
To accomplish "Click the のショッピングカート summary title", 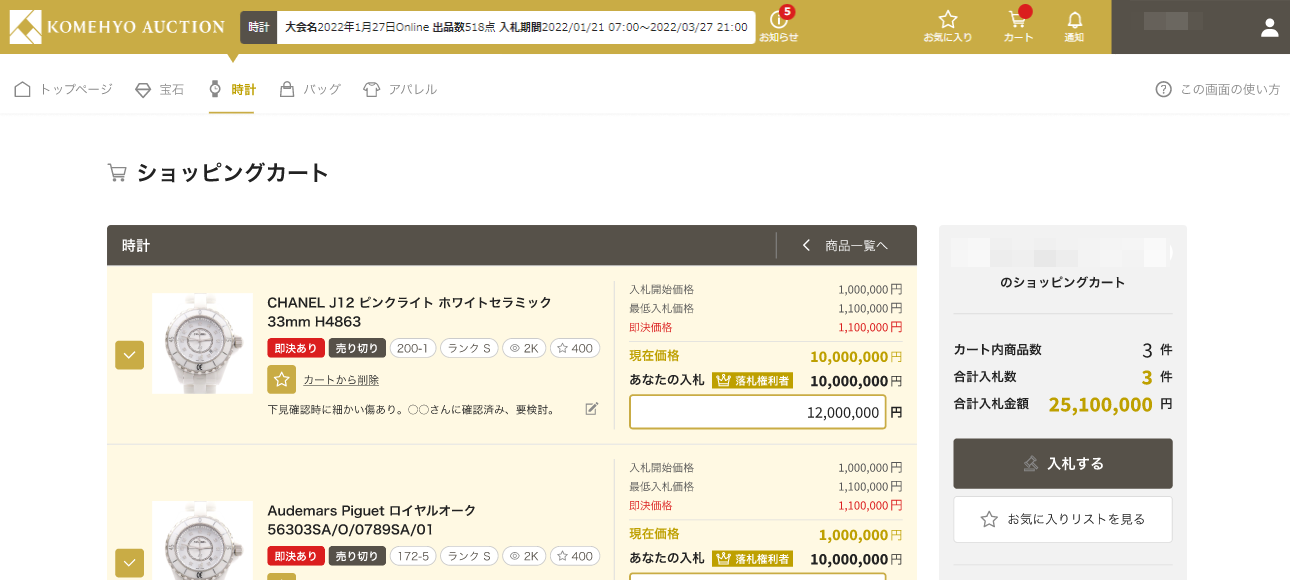I will [x=1063, y=283].
